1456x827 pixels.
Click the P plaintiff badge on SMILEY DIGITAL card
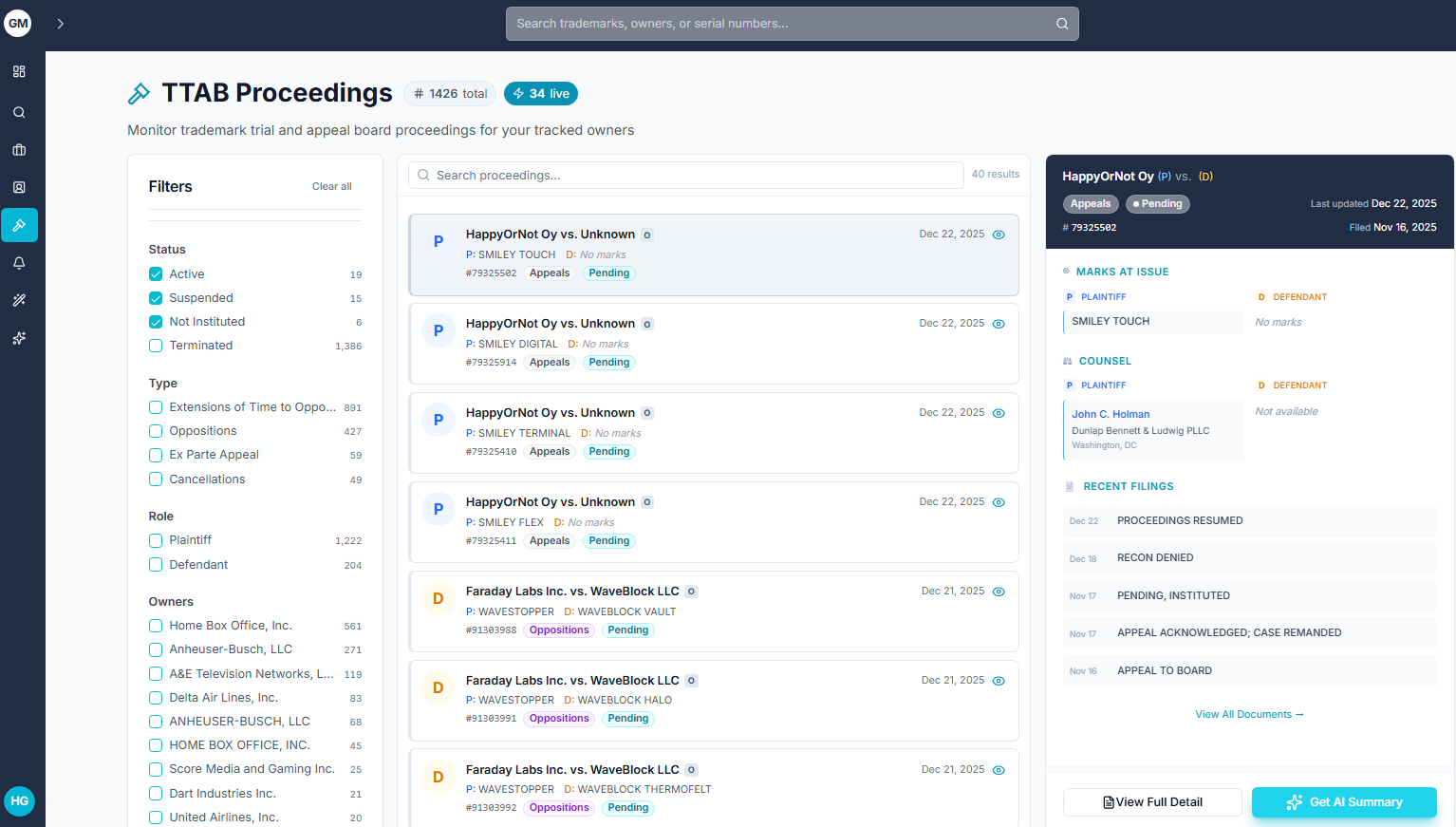click(439, 330)
